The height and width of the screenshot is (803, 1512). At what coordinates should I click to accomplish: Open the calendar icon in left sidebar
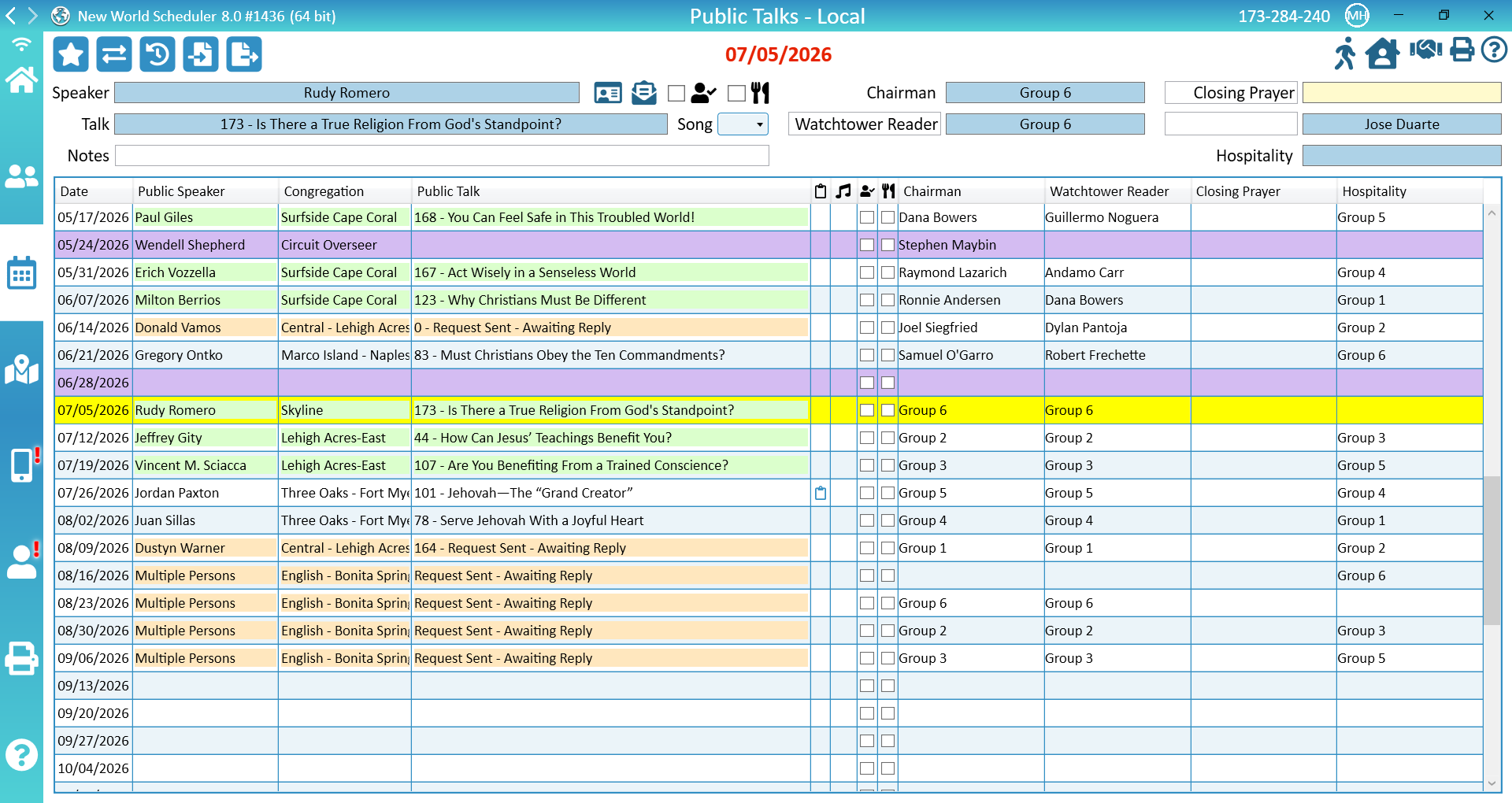pos(21,273)
